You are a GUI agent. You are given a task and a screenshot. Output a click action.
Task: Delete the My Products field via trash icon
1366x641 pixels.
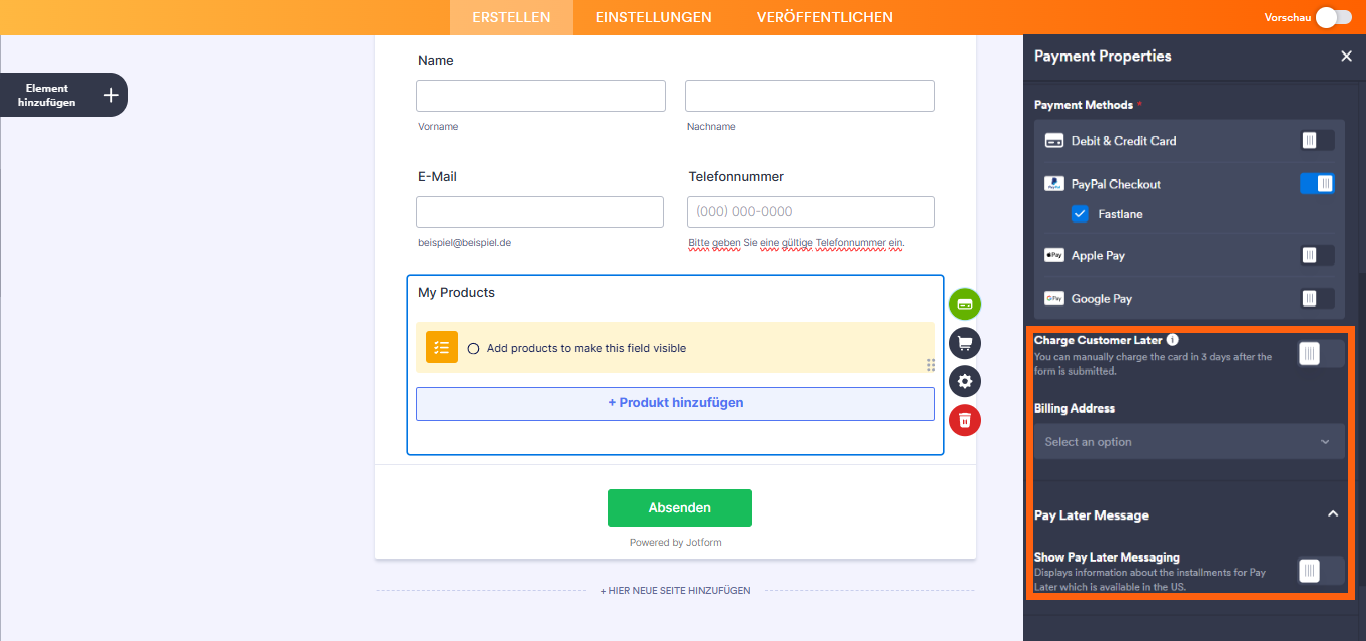click(x=964, y=420)
